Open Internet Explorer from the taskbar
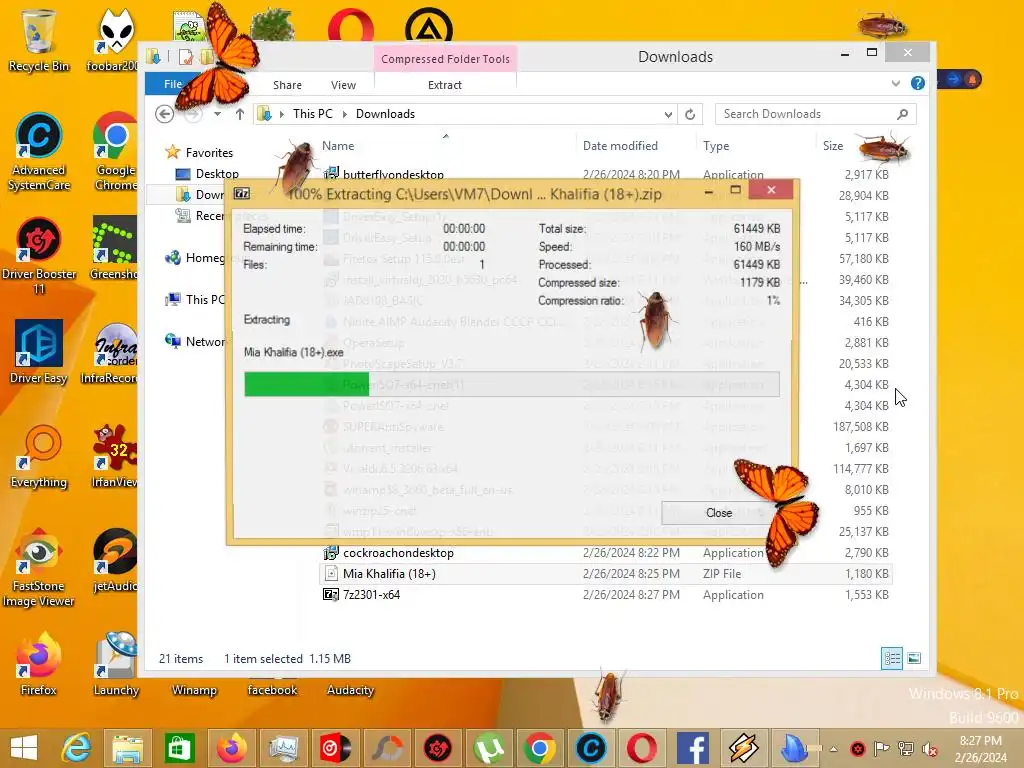The image size is (1024, 768). 76,748
